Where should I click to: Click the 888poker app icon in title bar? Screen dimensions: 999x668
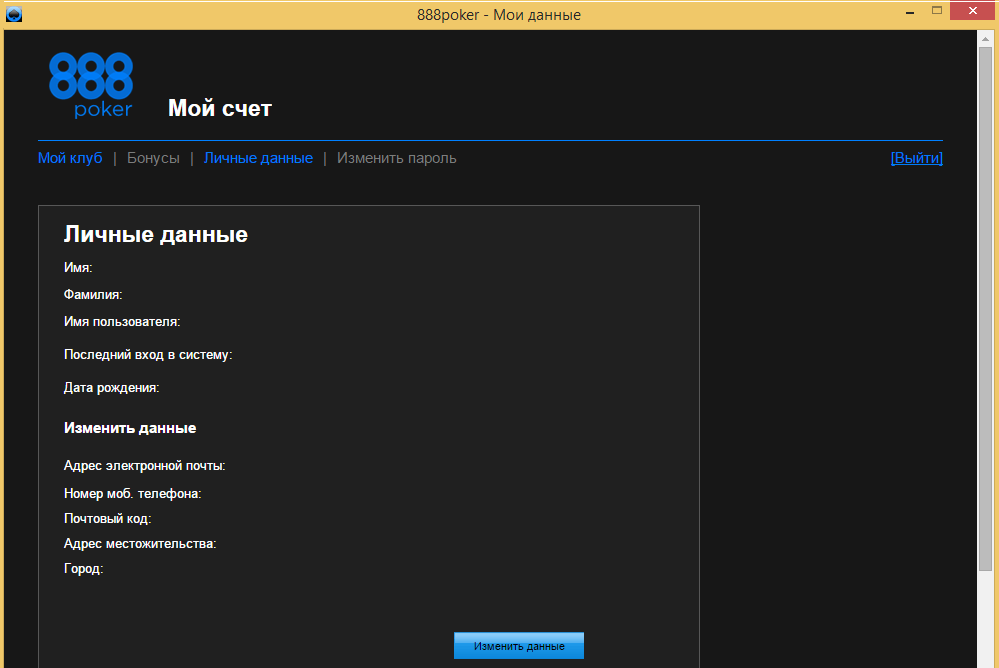click(14, 14)
